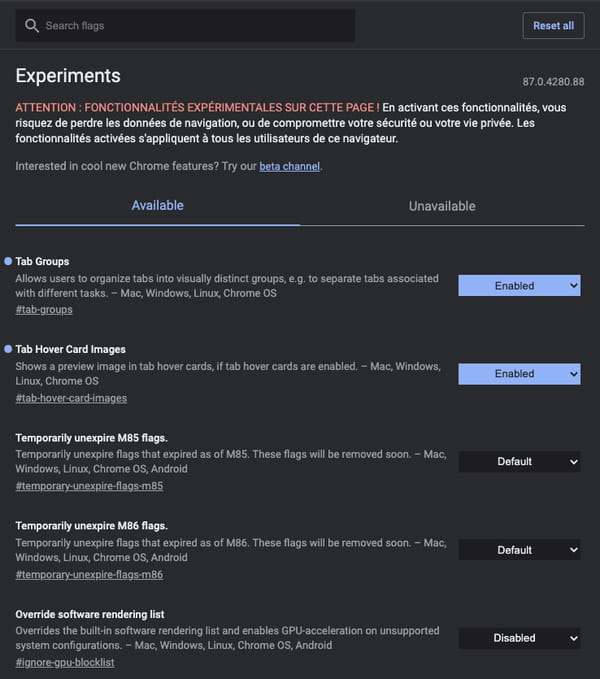Click the Experiments page heading

pyautogui.click(x=68, y=76)
